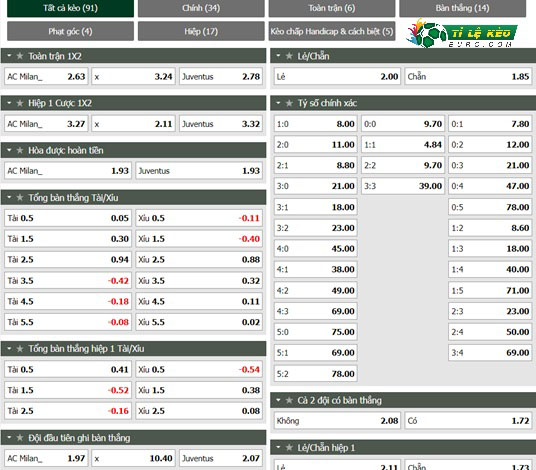Choose AC Milan 1.97 first goal
Screen dimensions: 536x470
[46, 458]
